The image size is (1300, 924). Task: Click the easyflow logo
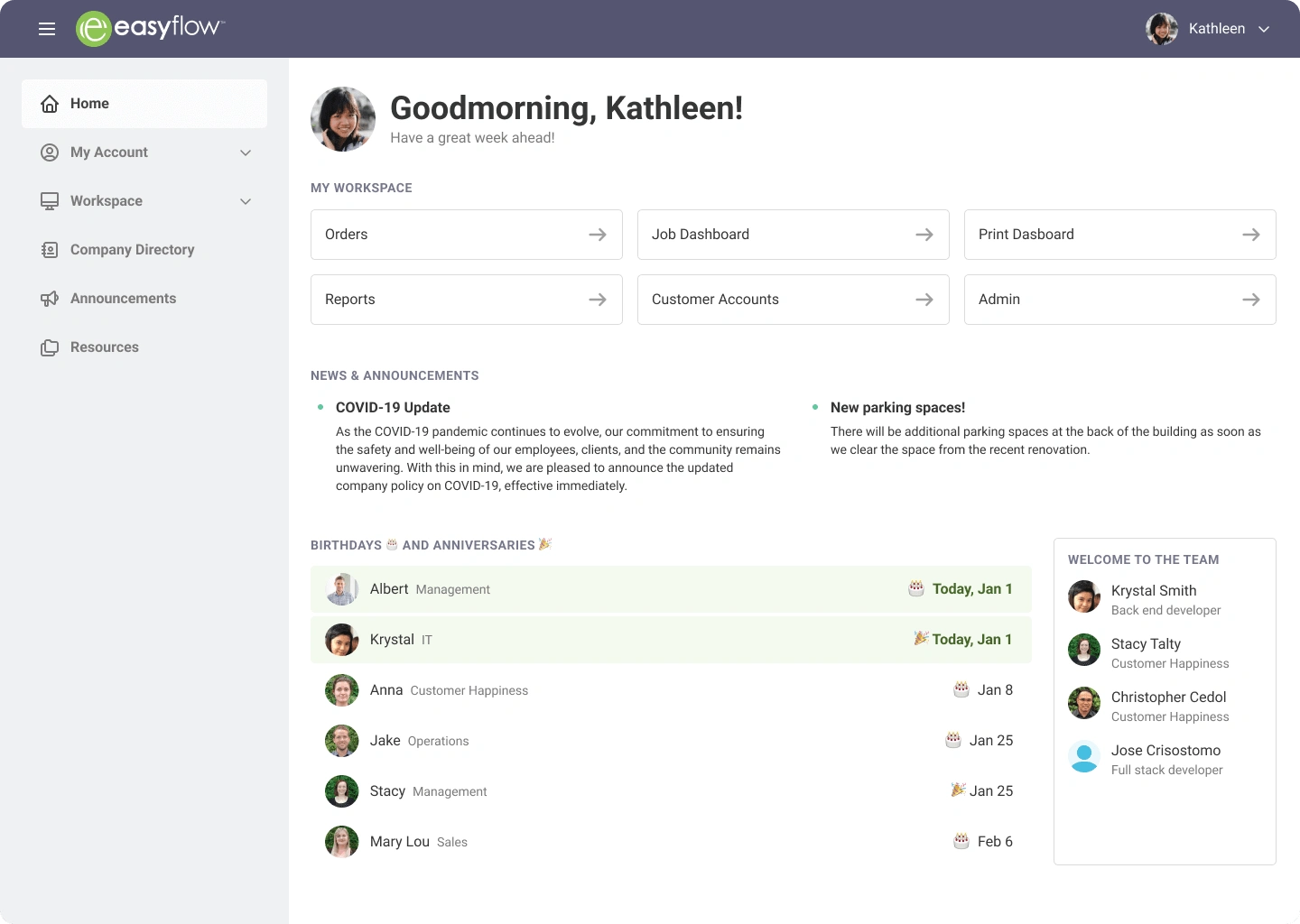point(150,28)
